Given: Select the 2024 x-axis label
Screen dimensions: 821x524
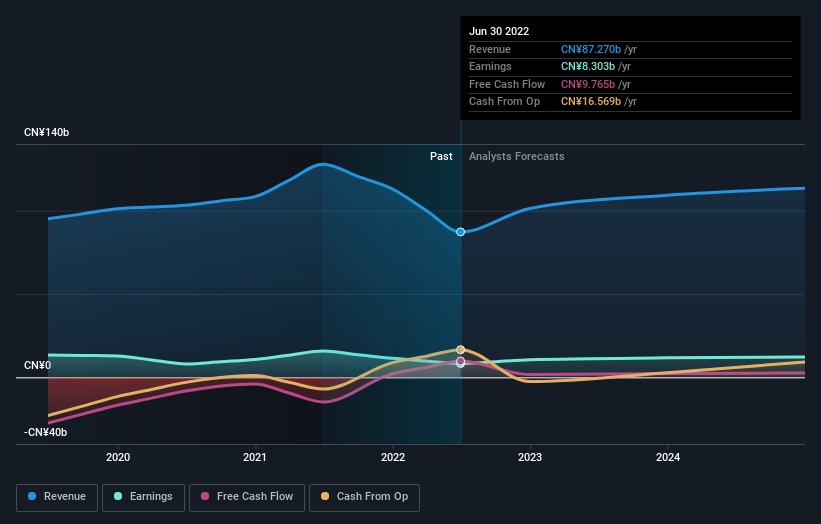Looking at the screenshot, I should pyautogui.click(x=668, y=457).
